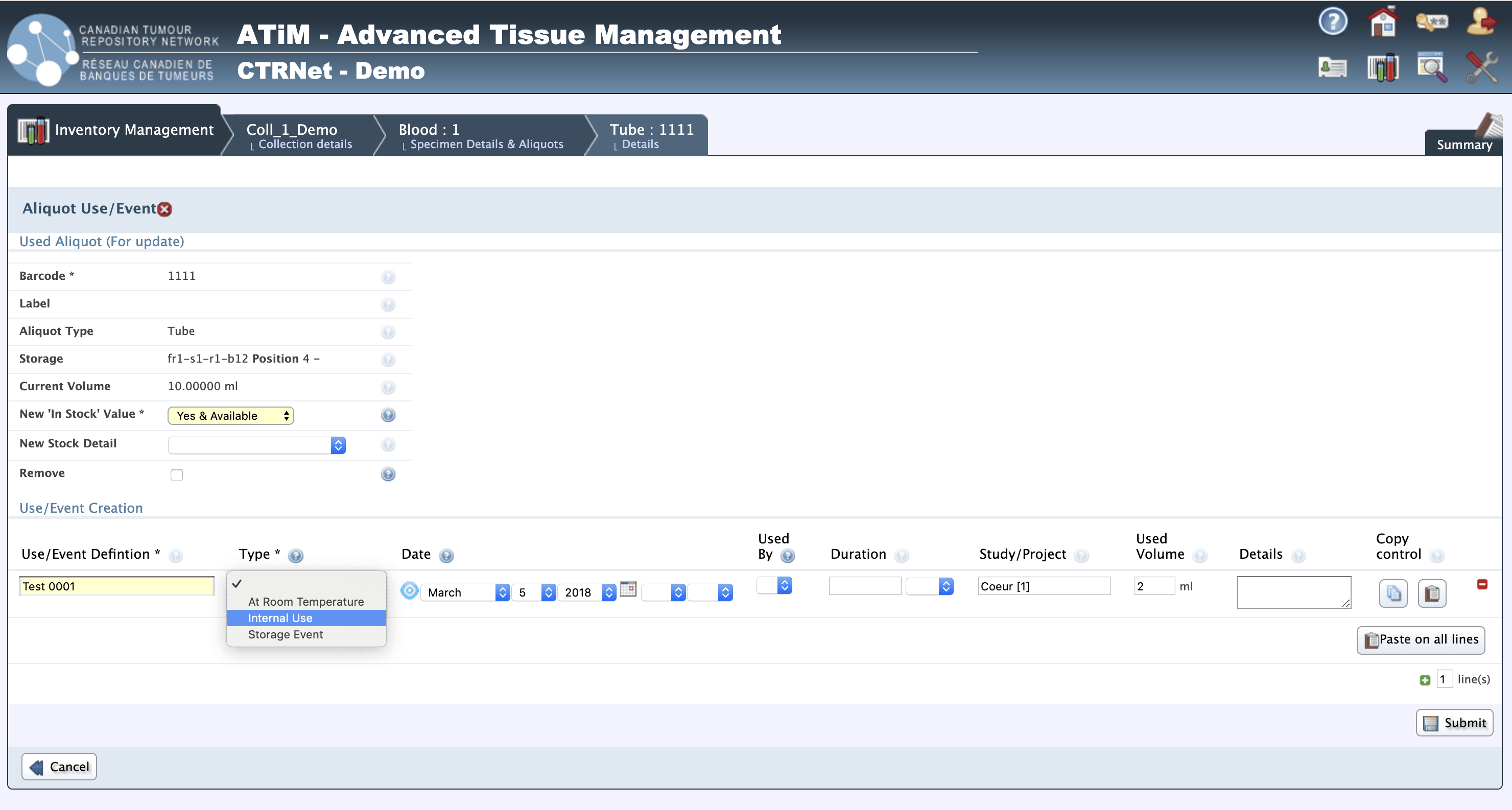Open the help icon in header

(x=1332, y=22)
